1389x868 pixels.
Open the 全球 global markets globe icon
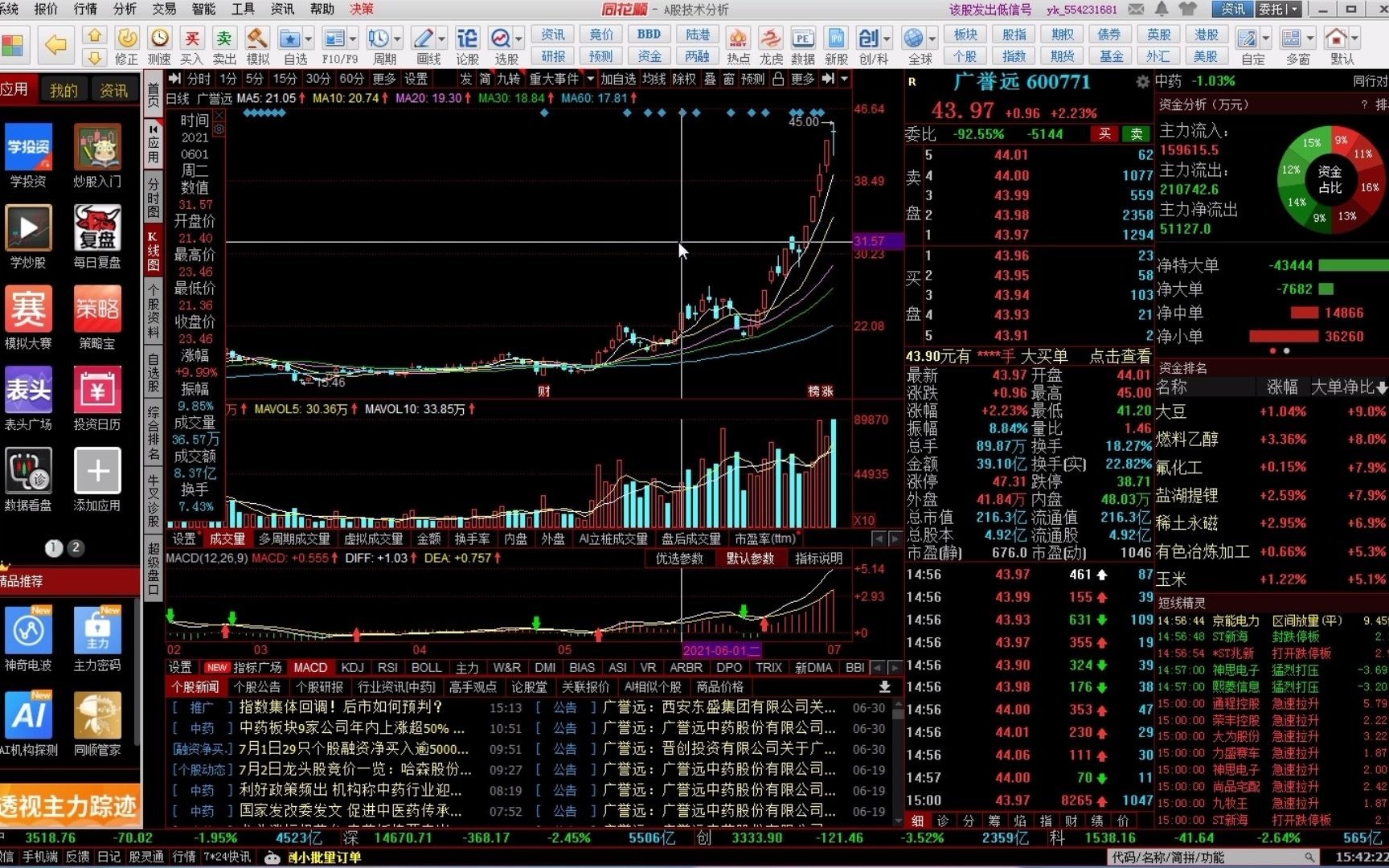click(x=913, y=39)
